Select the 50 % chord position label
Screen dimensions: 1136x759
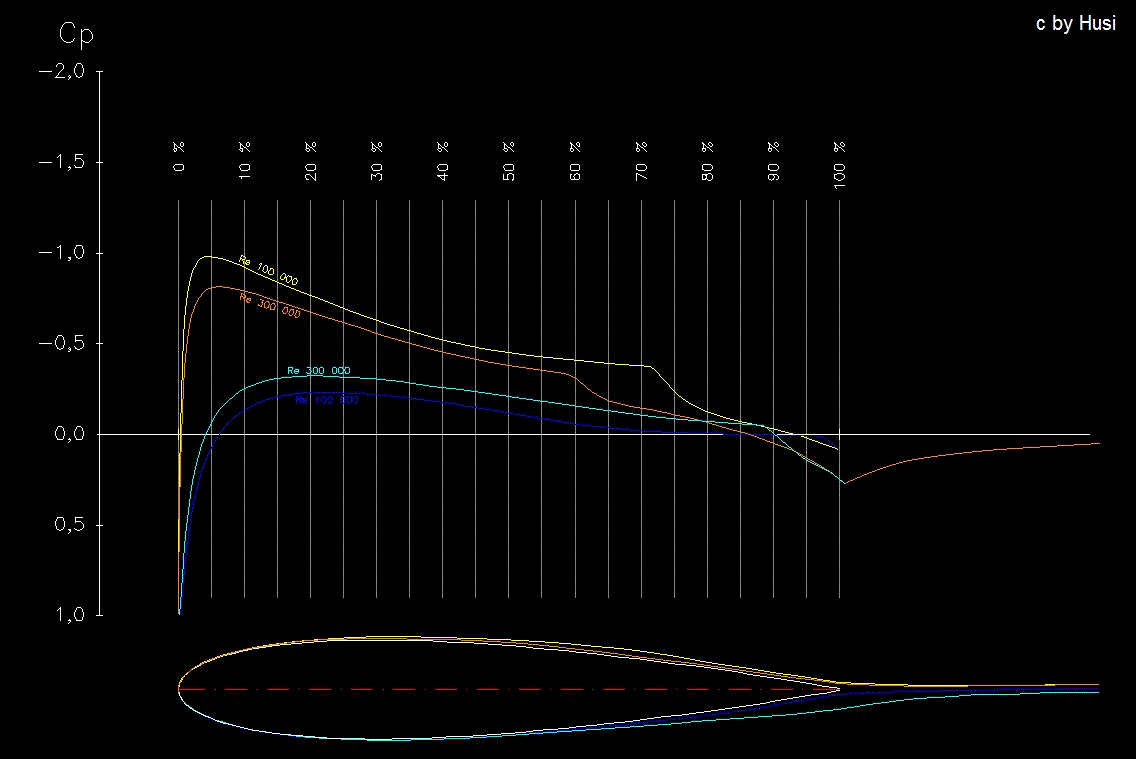pyautogui.click(x=509, y=158)
